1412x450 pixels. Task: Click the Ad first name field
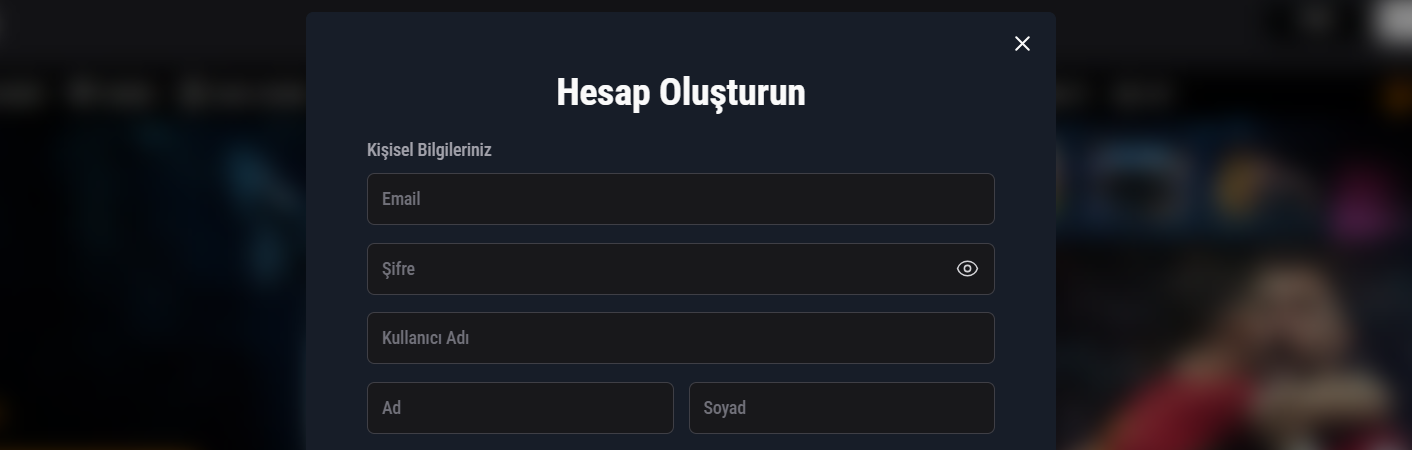[x=520, y=408]
